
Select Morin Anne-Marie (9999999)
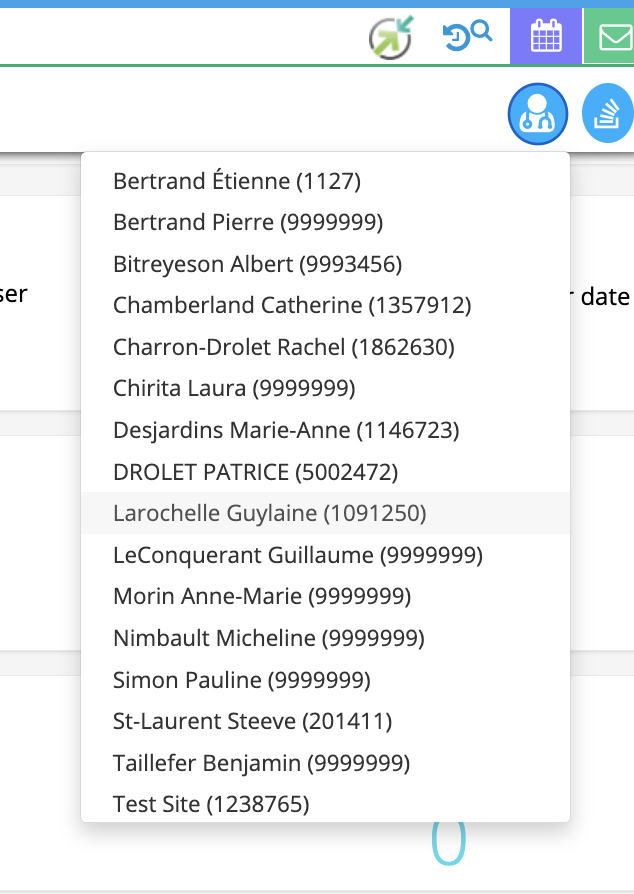click(326, 596)
